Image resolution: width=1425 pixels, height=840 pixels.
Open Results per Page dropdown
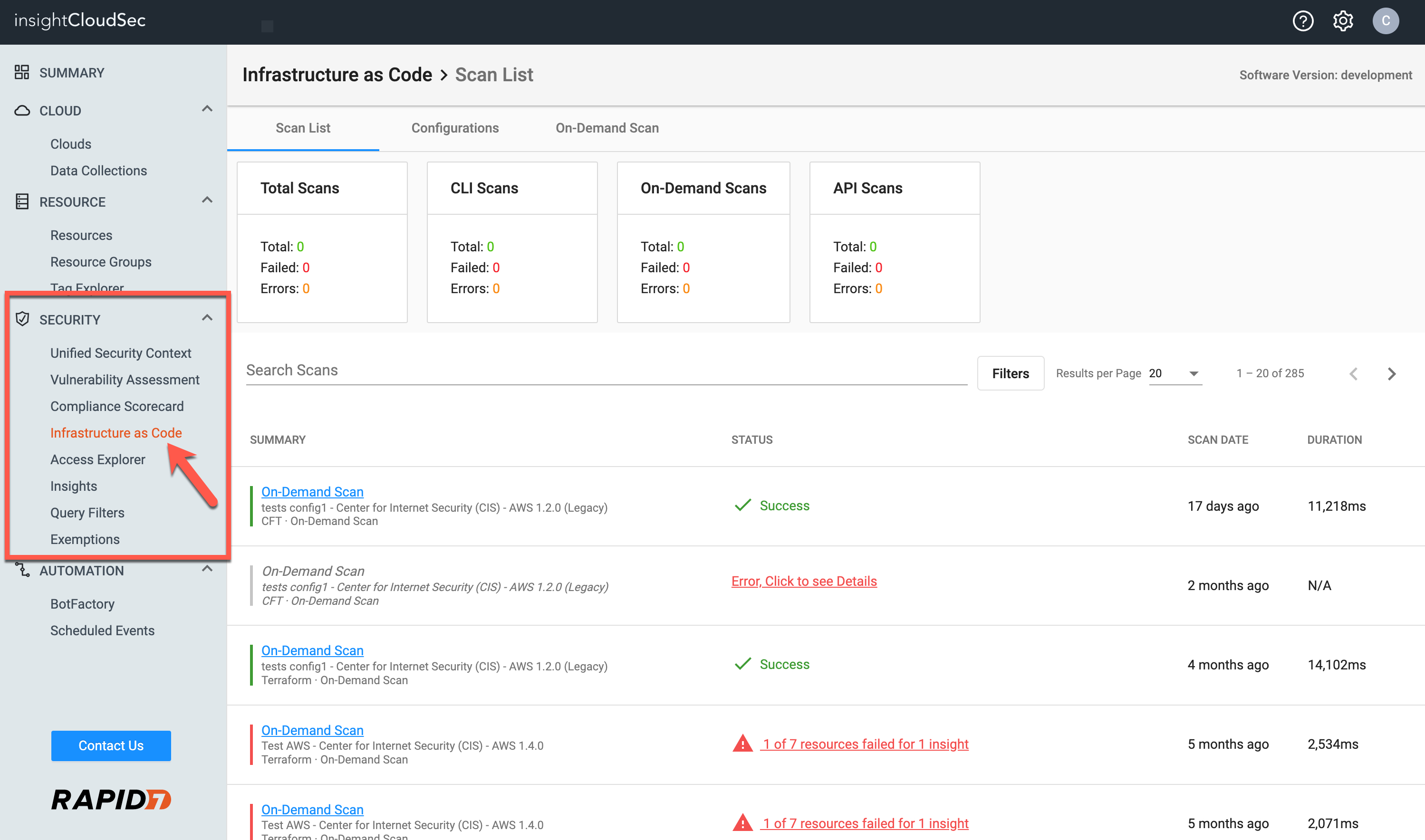[x=1175, y=373]
